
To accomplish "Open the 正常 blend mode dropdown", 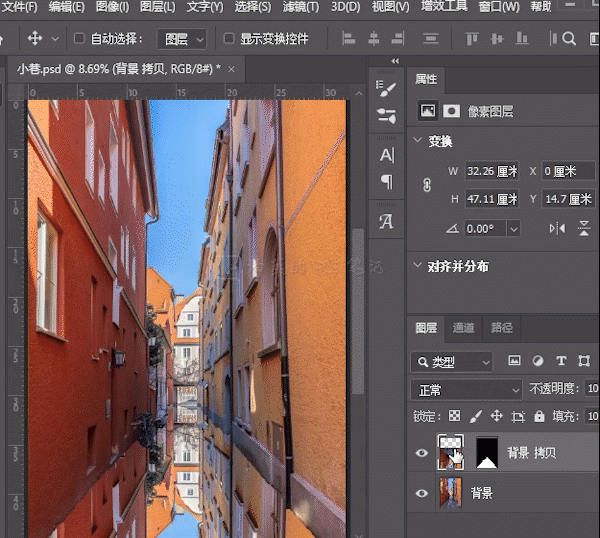I will click(x=466, y=390).
